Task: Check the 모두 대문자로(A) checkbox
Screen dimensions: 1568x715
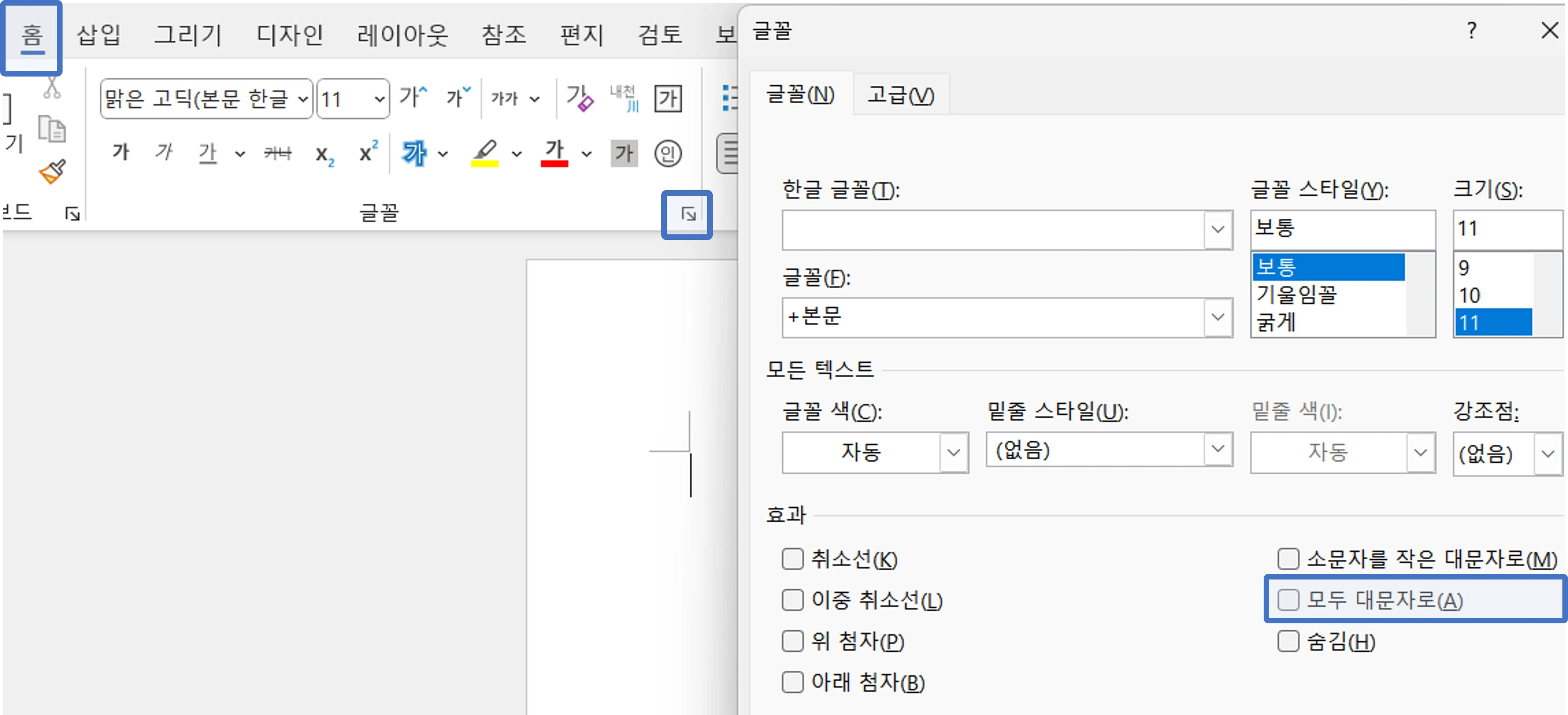Action: coord(1289,600)
